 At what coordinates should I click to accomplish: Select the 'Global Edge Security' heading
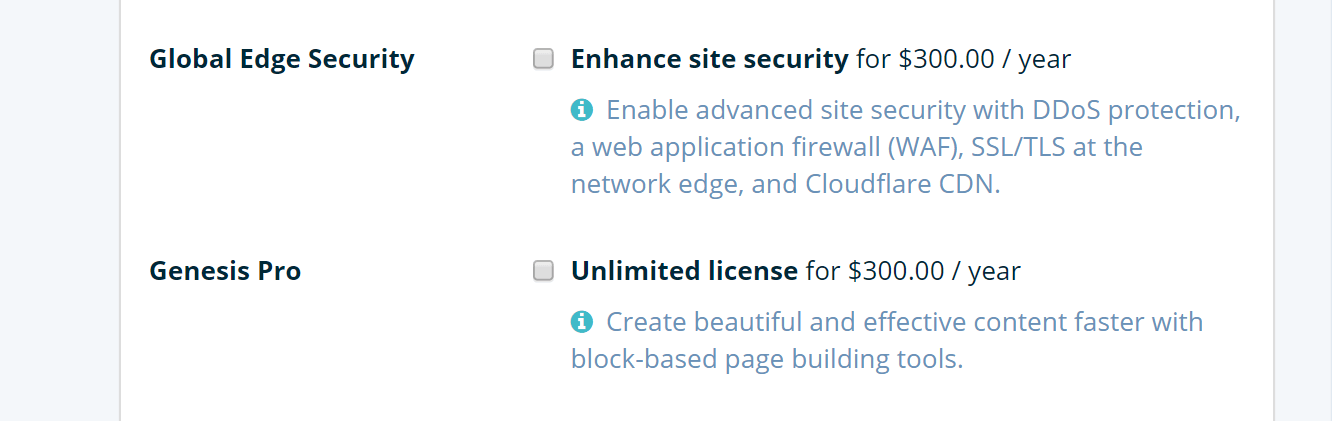(281, 59)
